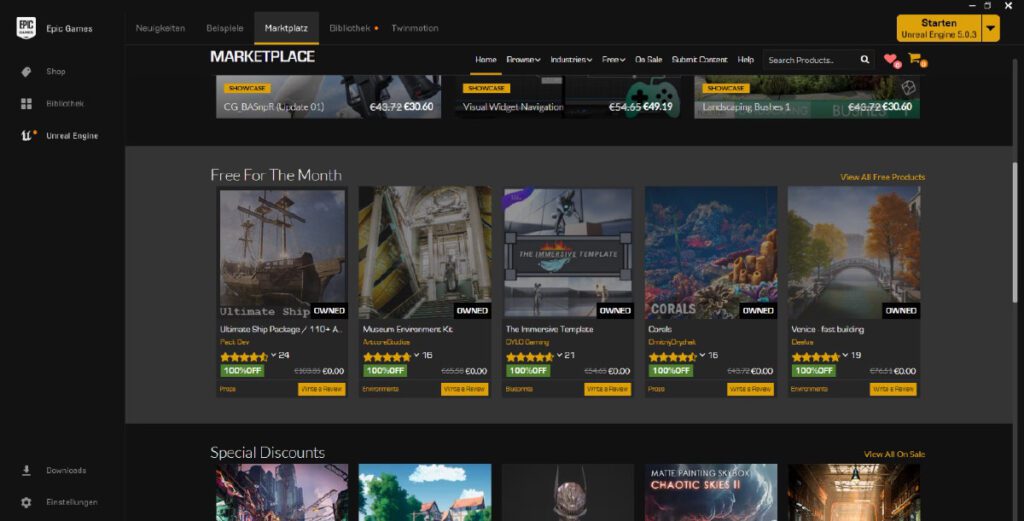Write a Review for Ultimate Ship Package
Viewport: 1024px width, 521px height.
(x=321, y=389)
